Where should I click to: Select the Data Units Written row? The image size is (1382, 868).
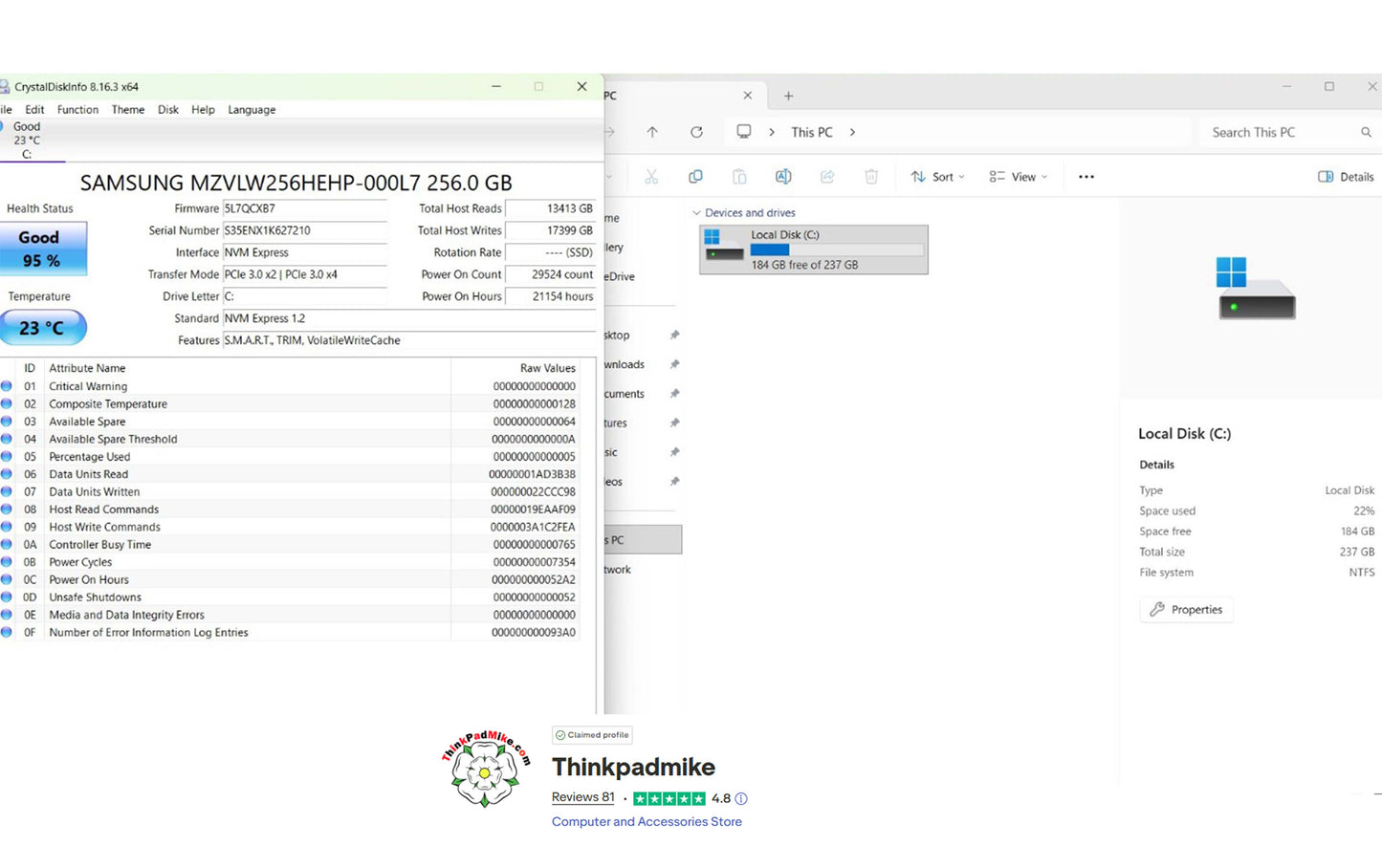290,492
